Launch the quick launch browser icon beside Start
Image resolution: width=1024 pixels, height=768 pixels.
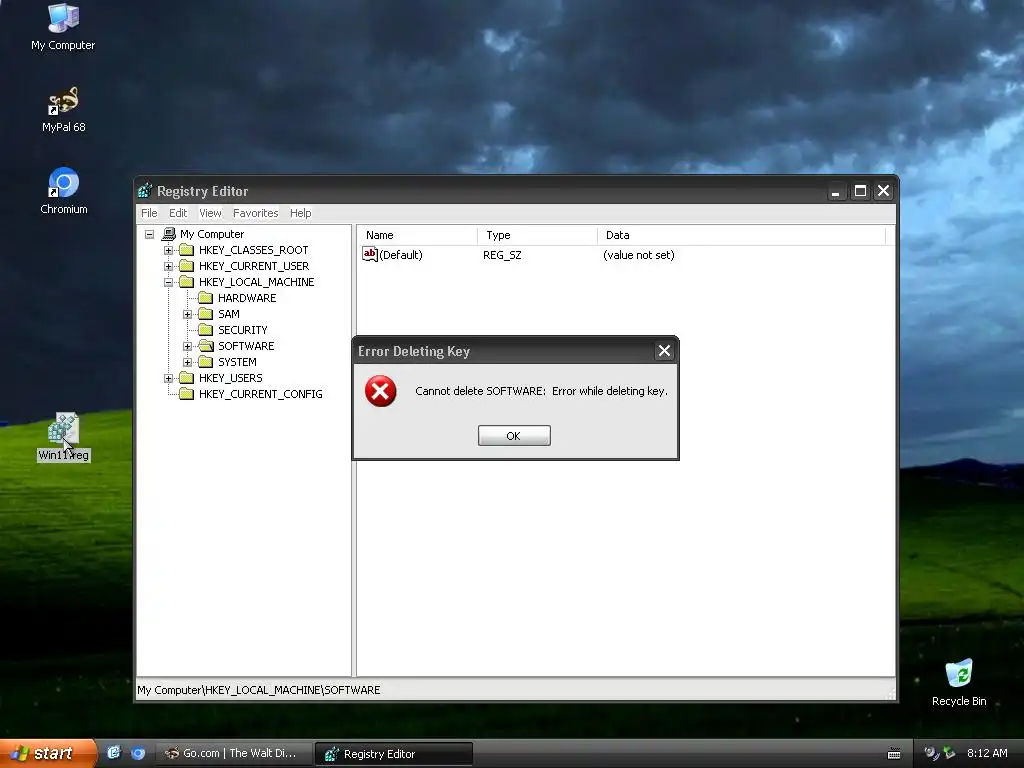click(x=114, y=753)
